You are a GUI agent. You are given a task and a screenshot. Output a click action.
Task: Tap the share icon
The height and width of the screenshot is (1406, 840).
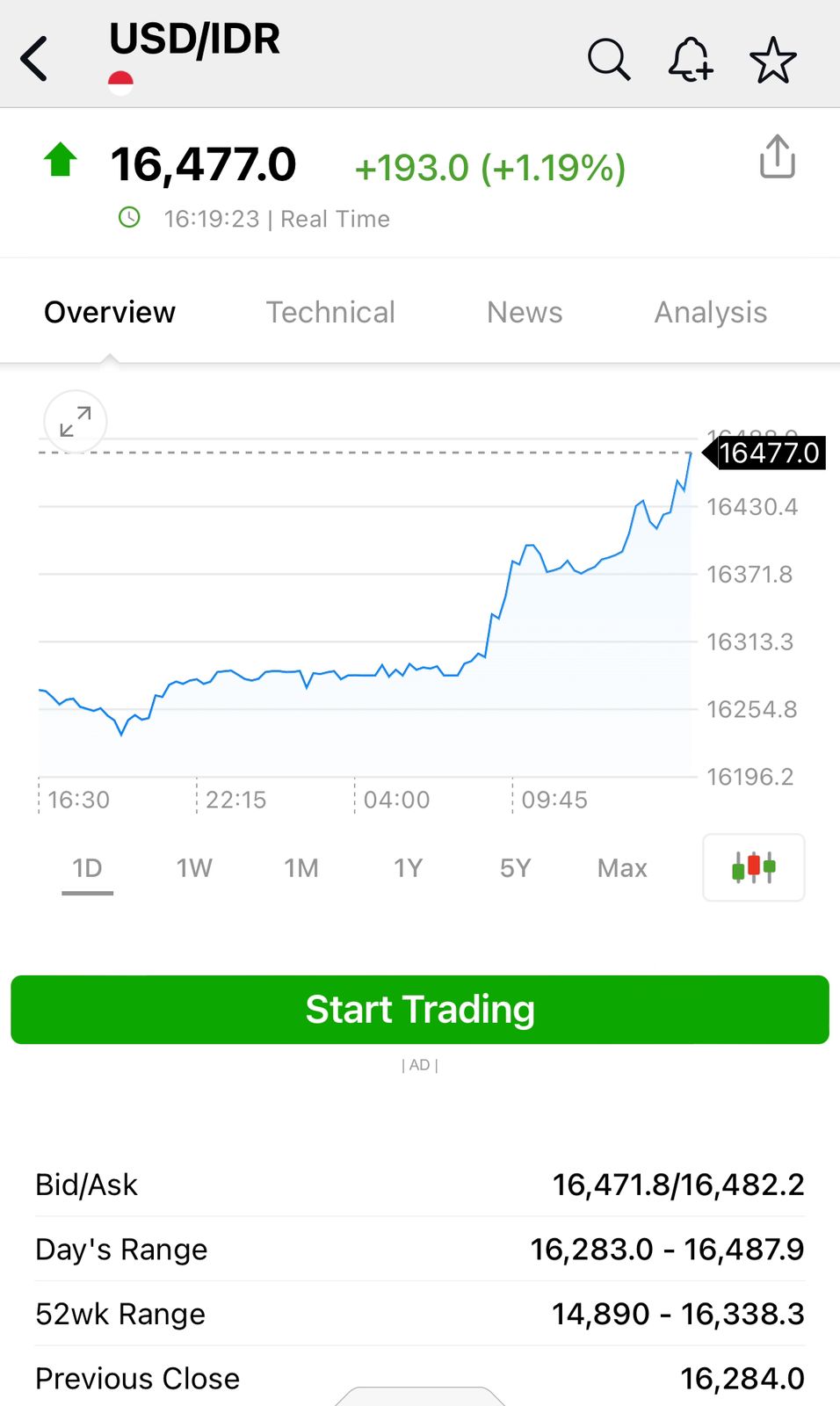[x=777, y=157]
